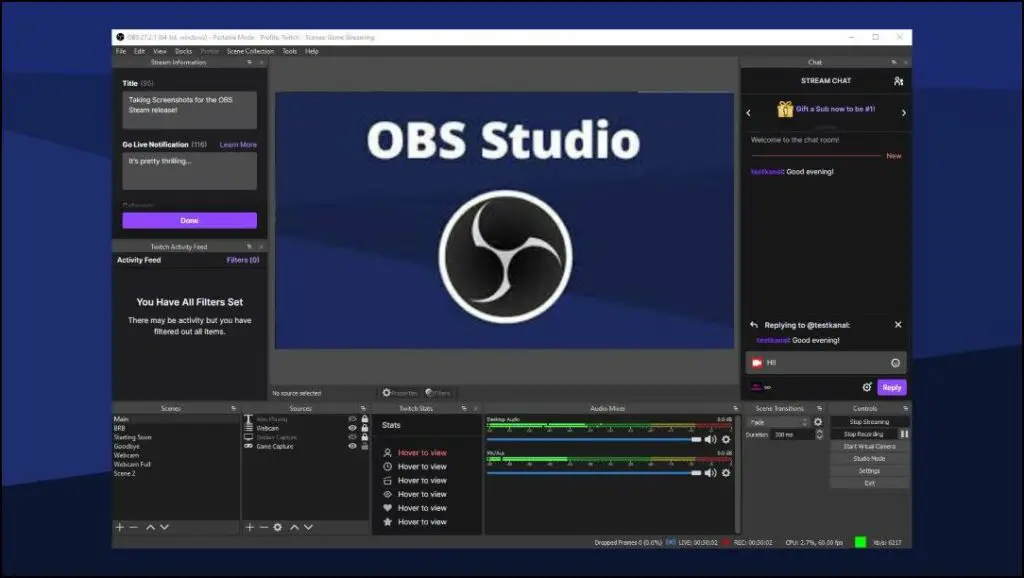The image size is (1024, 578).
Task: Open the Docks menu
Action: pyautogui.click(x=184, y=51)
